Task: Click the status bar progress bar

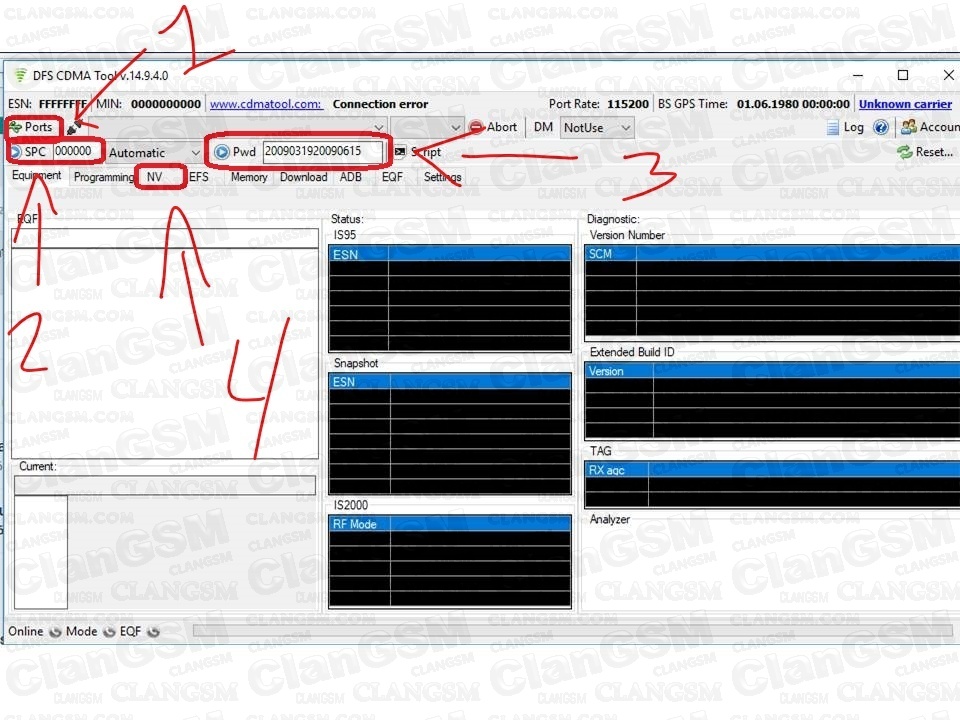Action: [x=572, y=631]
